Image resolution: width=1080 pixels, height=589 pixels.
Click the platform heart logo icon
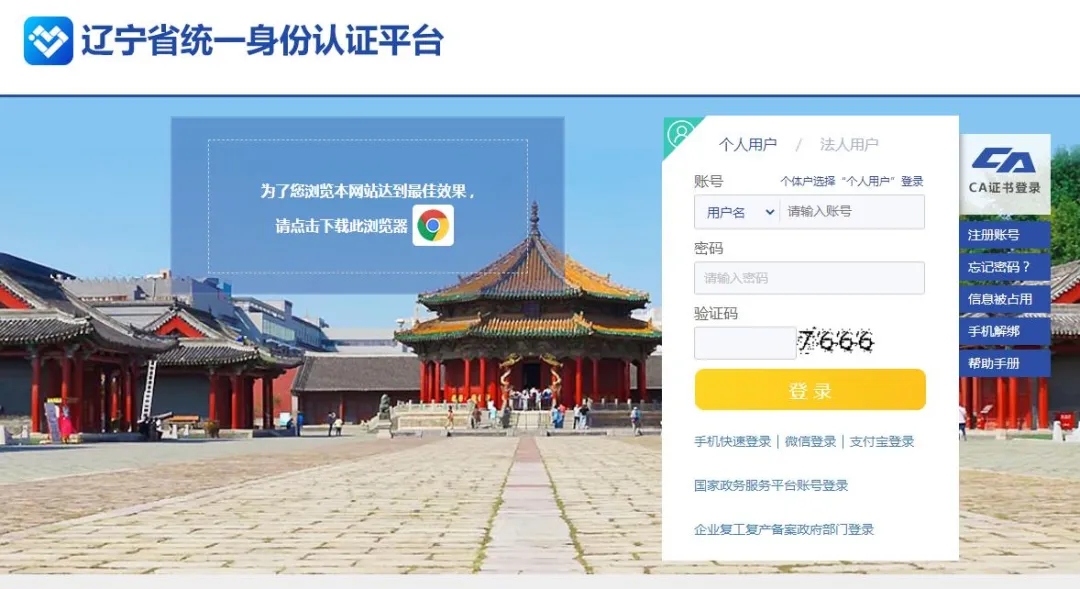point(48,41)
